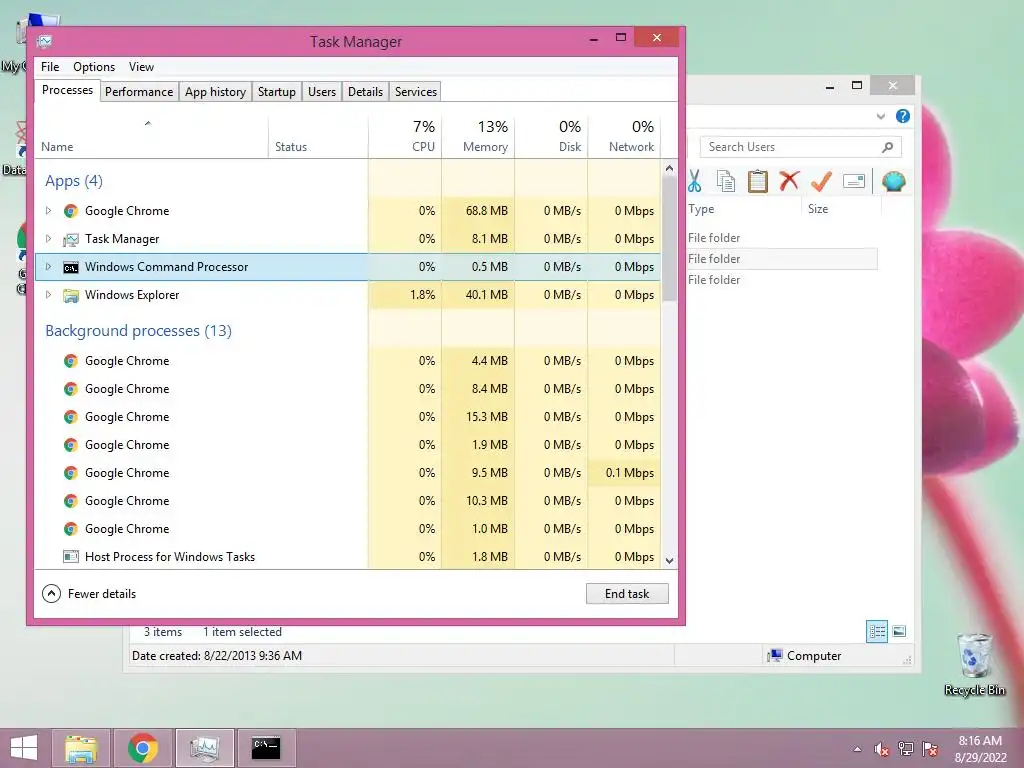This screenshot has width=1024, height=768.
Task: Click the Action Center flag tray icon
Action: [930, 749]
